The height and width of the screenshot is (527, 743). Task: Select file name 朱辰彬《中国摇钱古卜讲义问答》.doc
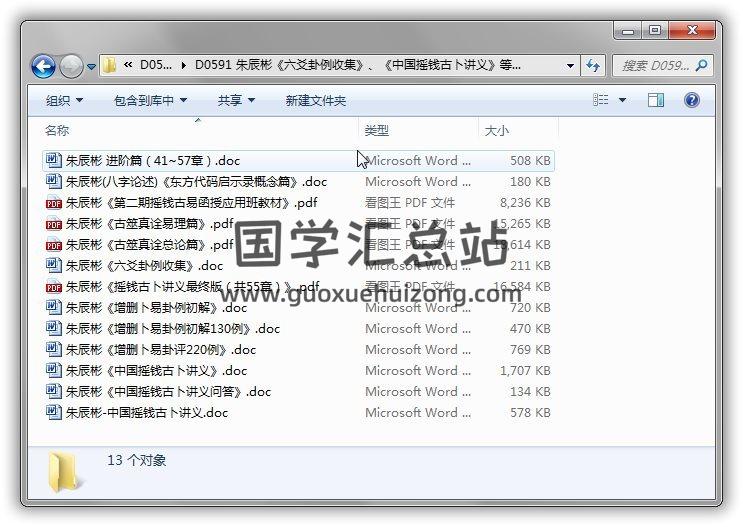[168, 391]
